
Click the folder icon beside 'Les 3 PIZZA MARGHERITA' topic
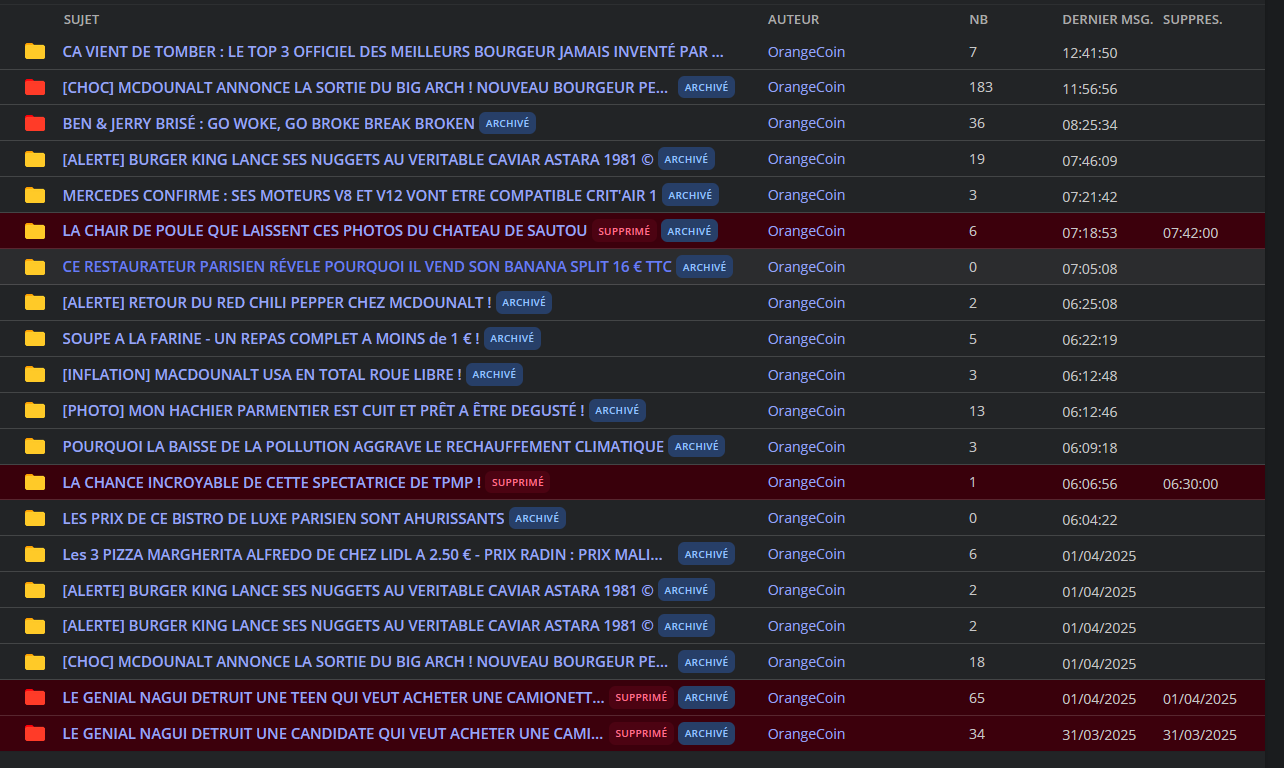tap(35, 554)
